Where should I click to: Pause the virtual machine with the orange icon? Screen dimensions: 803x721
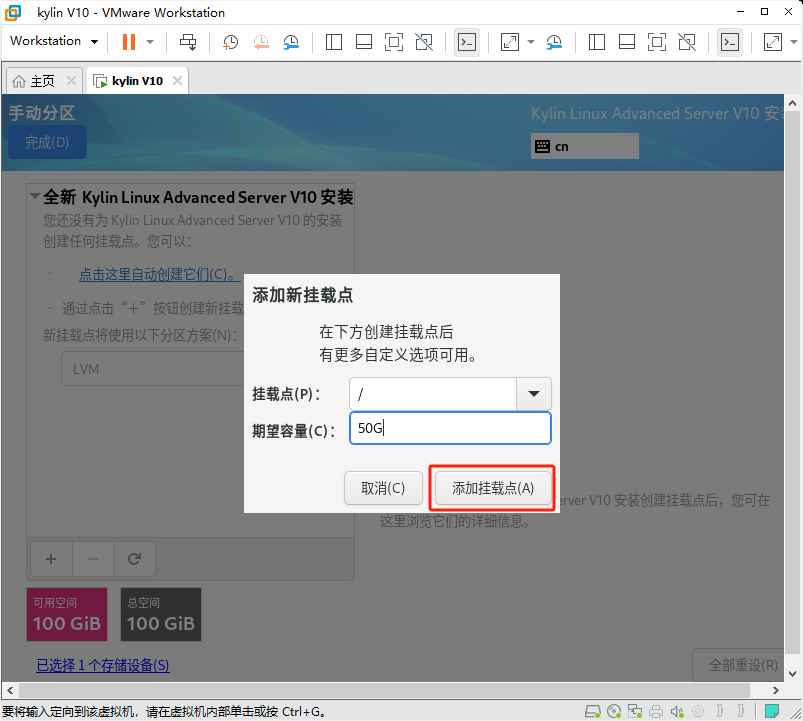129,41
